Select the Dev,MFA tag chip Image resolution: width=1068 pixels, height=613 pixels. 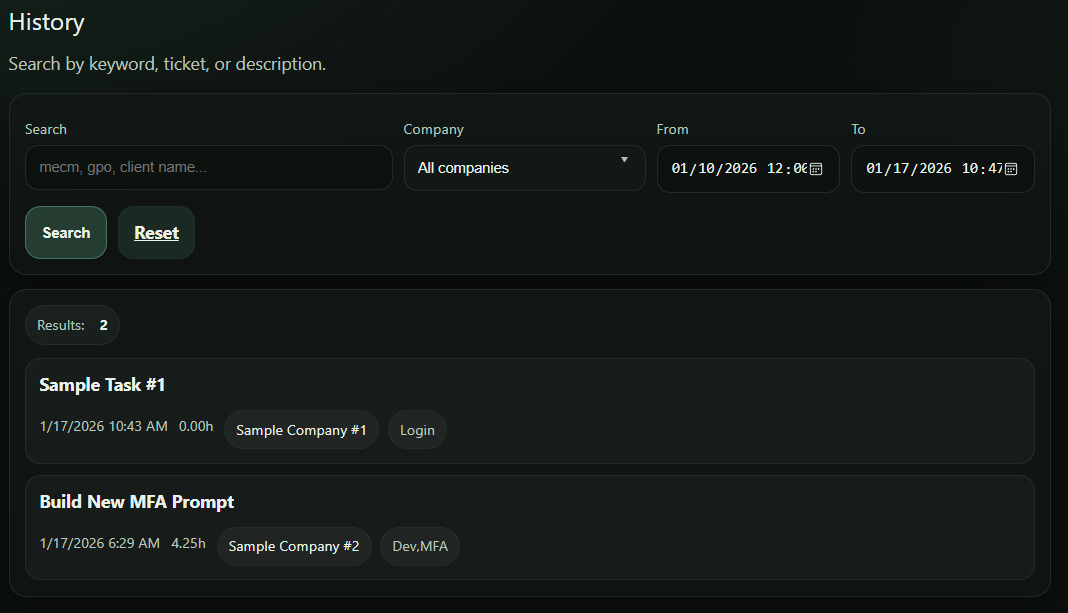tap(419, 546)
